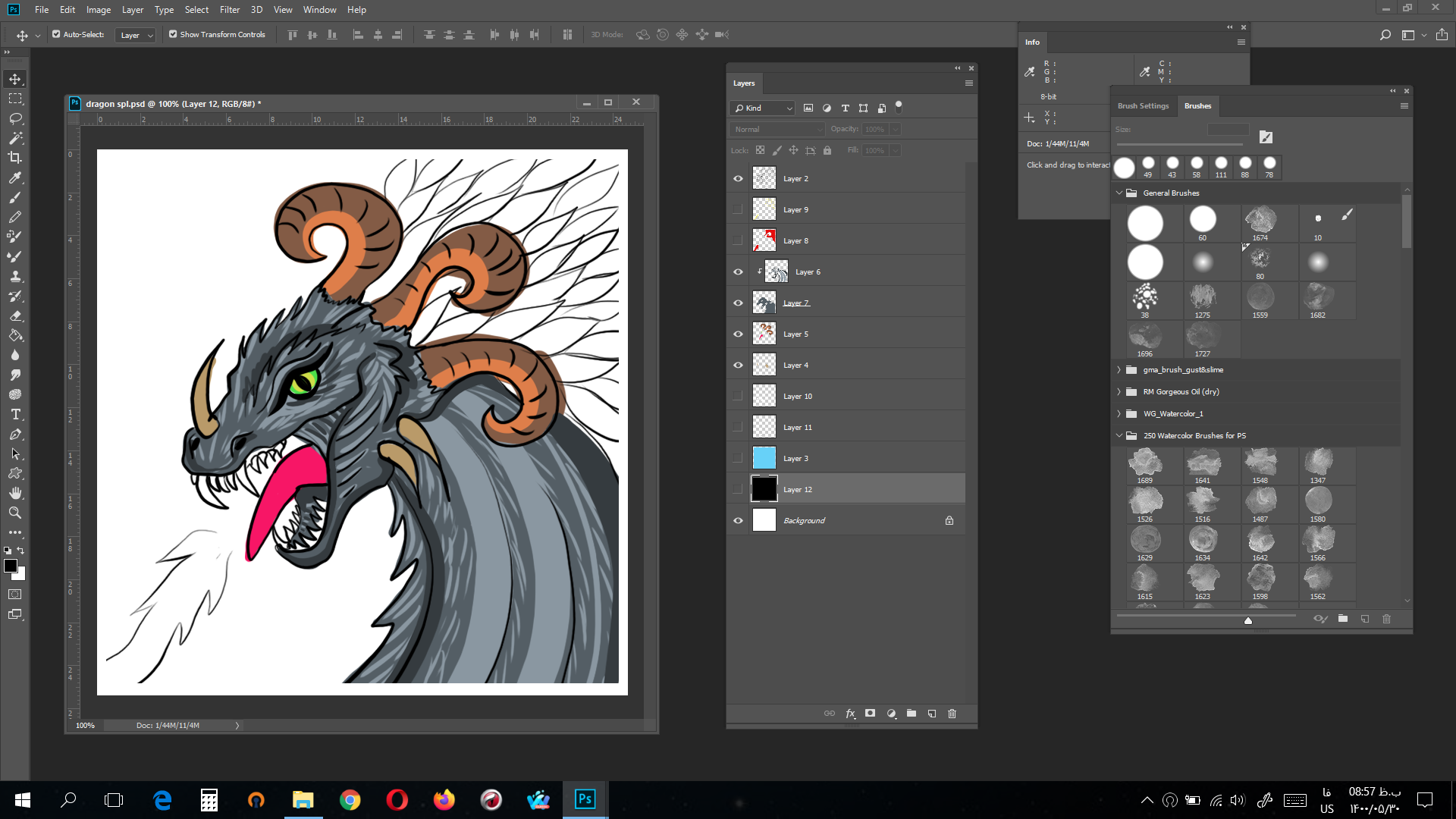
Task: Open Chrome from the Windows taskbar
Action: click(350, 799)
